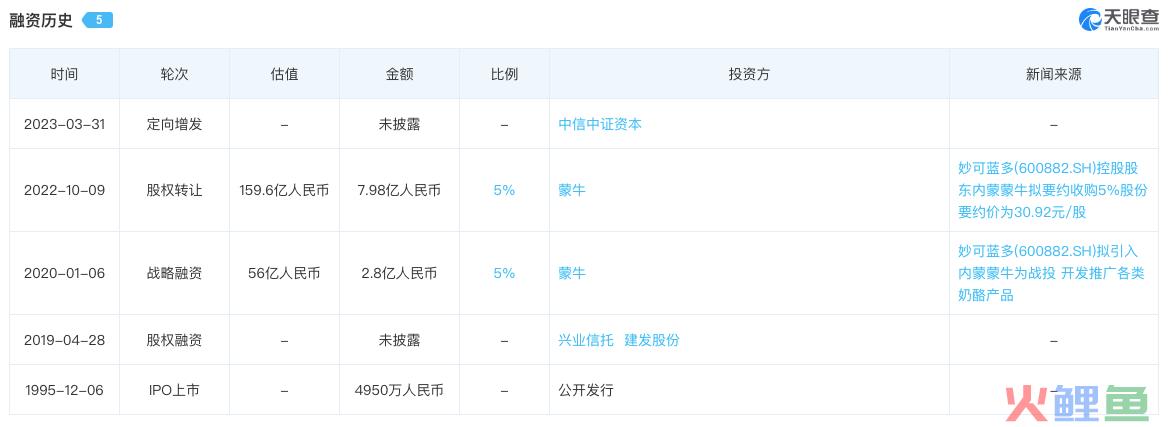The height and width of the screenshot is (427, 1173).
Task: Open news about 引入内蒙蒙牛为战投
Action: 1051,273
